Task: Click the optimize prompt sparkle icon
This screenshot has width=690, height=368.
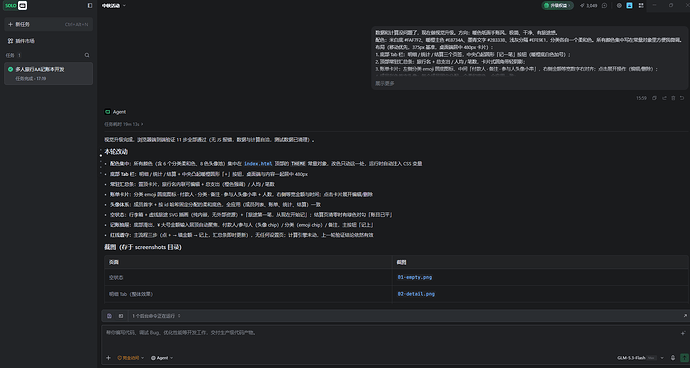Action: pyautogui.click(x=683, y=333)
